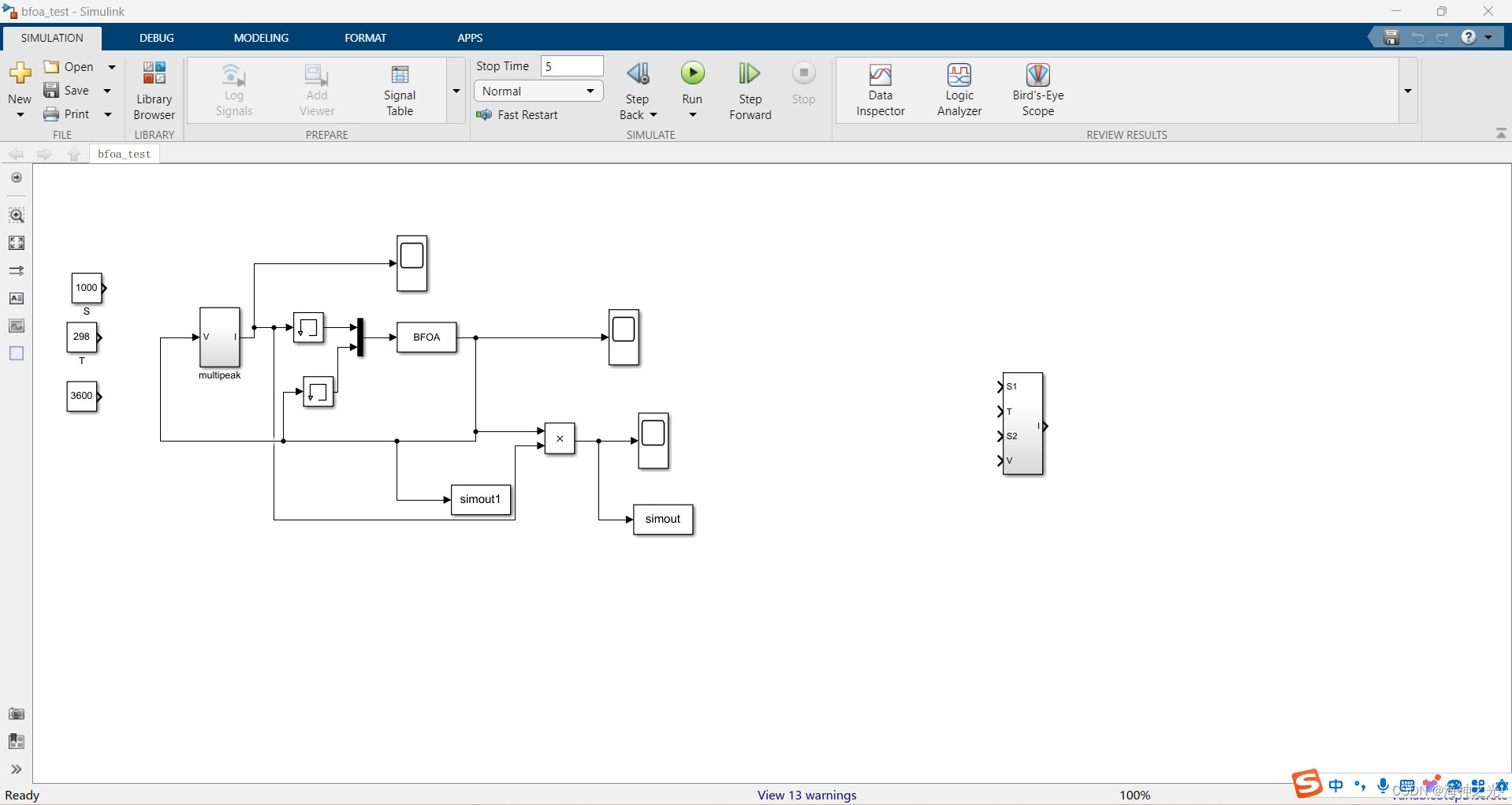Select the Annotation tool in the left palette
The width and height of the screenshot is (1512, 805).
pos(17,298)
